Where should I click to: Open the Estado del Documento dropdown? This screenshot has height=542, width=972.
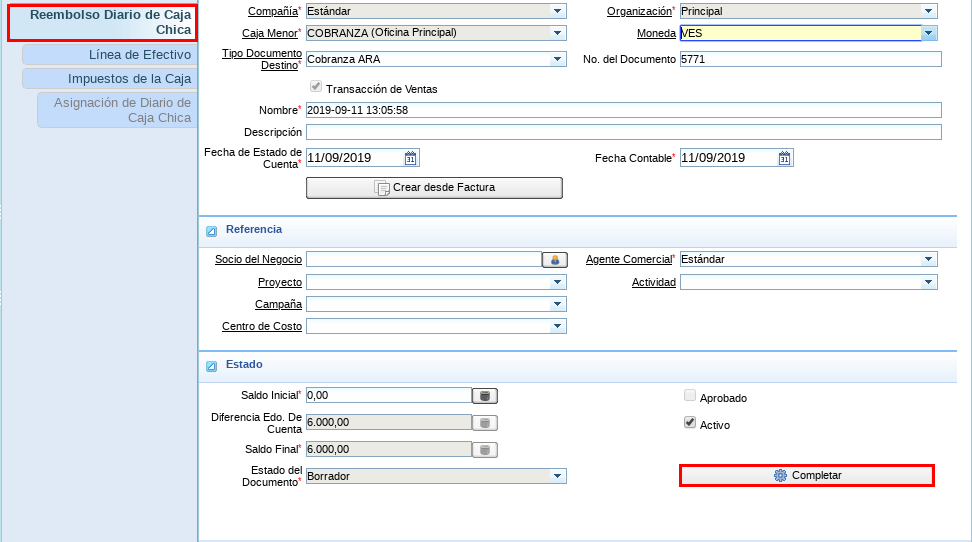pyautogui.click(x=557, y=476)
